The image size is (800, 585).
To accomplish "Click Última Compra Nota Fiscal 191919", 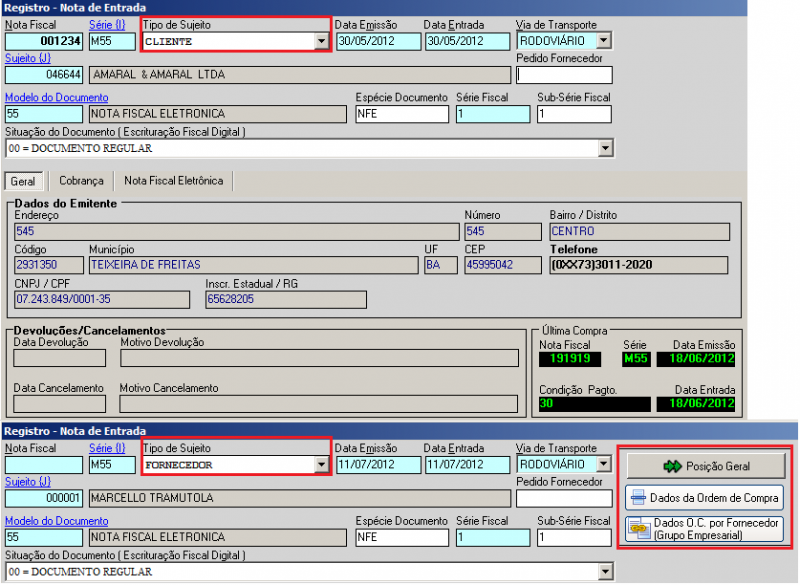I will (570, 359).
